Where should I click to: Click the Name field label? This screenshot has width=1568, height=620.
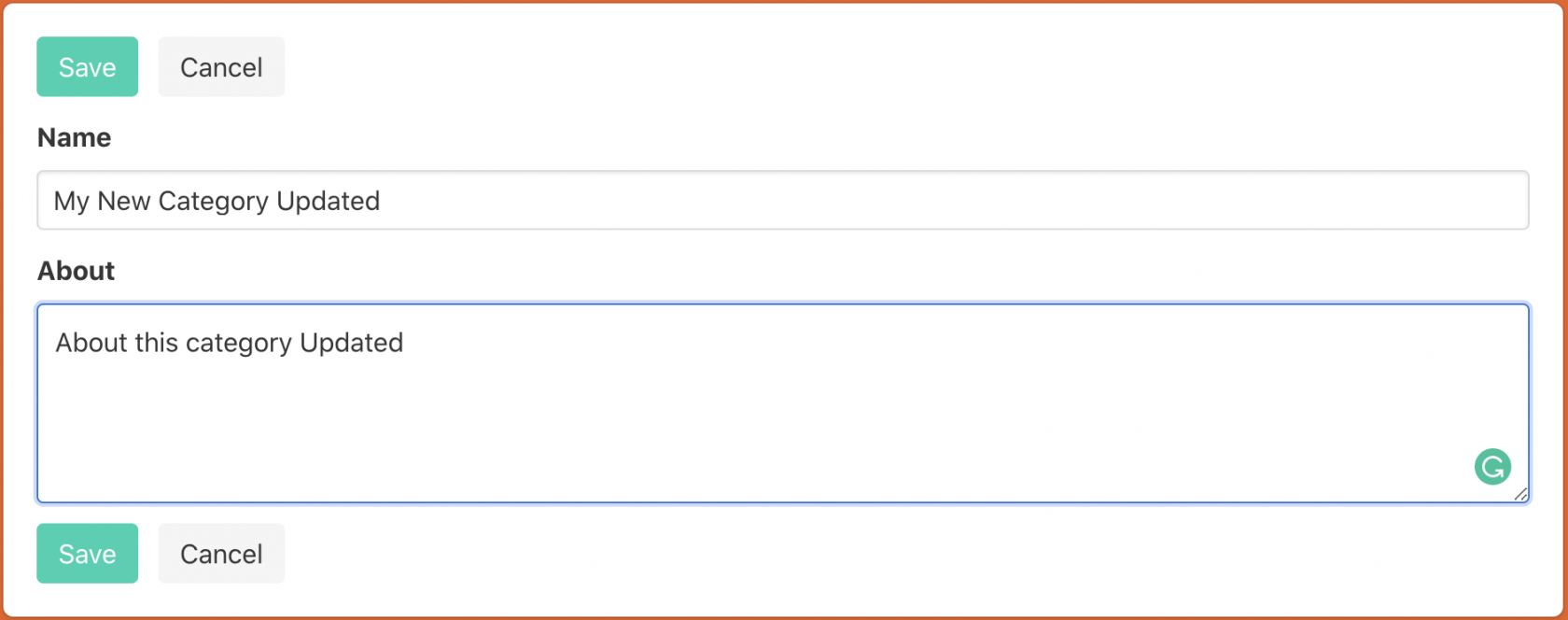pyautogui.click(x=74, y=138)
